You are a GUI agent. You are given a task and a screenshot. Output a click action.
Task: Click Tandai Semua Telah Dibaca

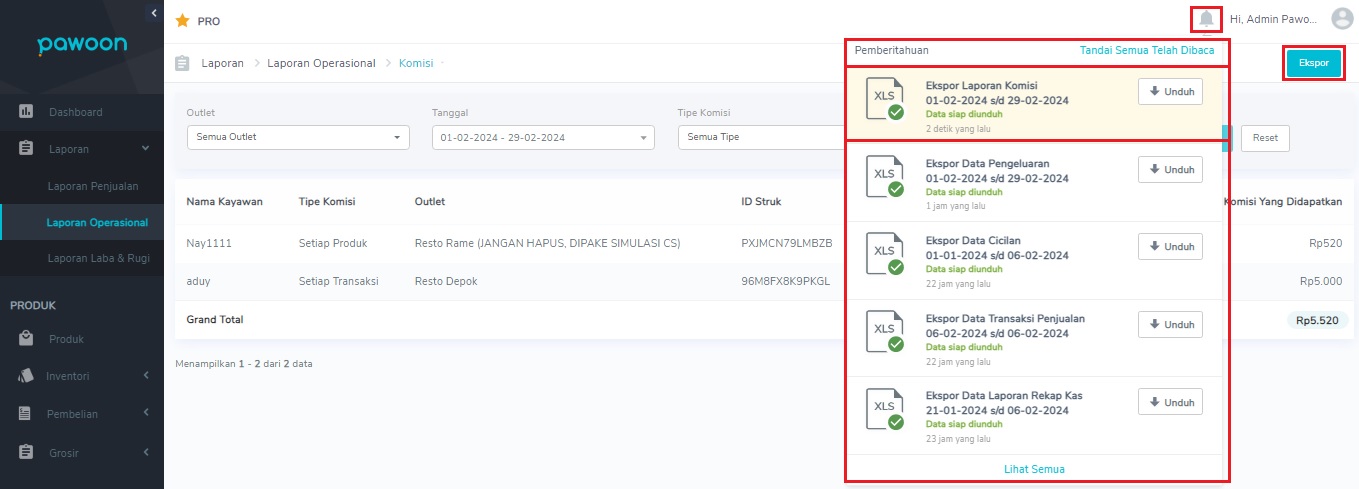click(x=1147, y=49)
